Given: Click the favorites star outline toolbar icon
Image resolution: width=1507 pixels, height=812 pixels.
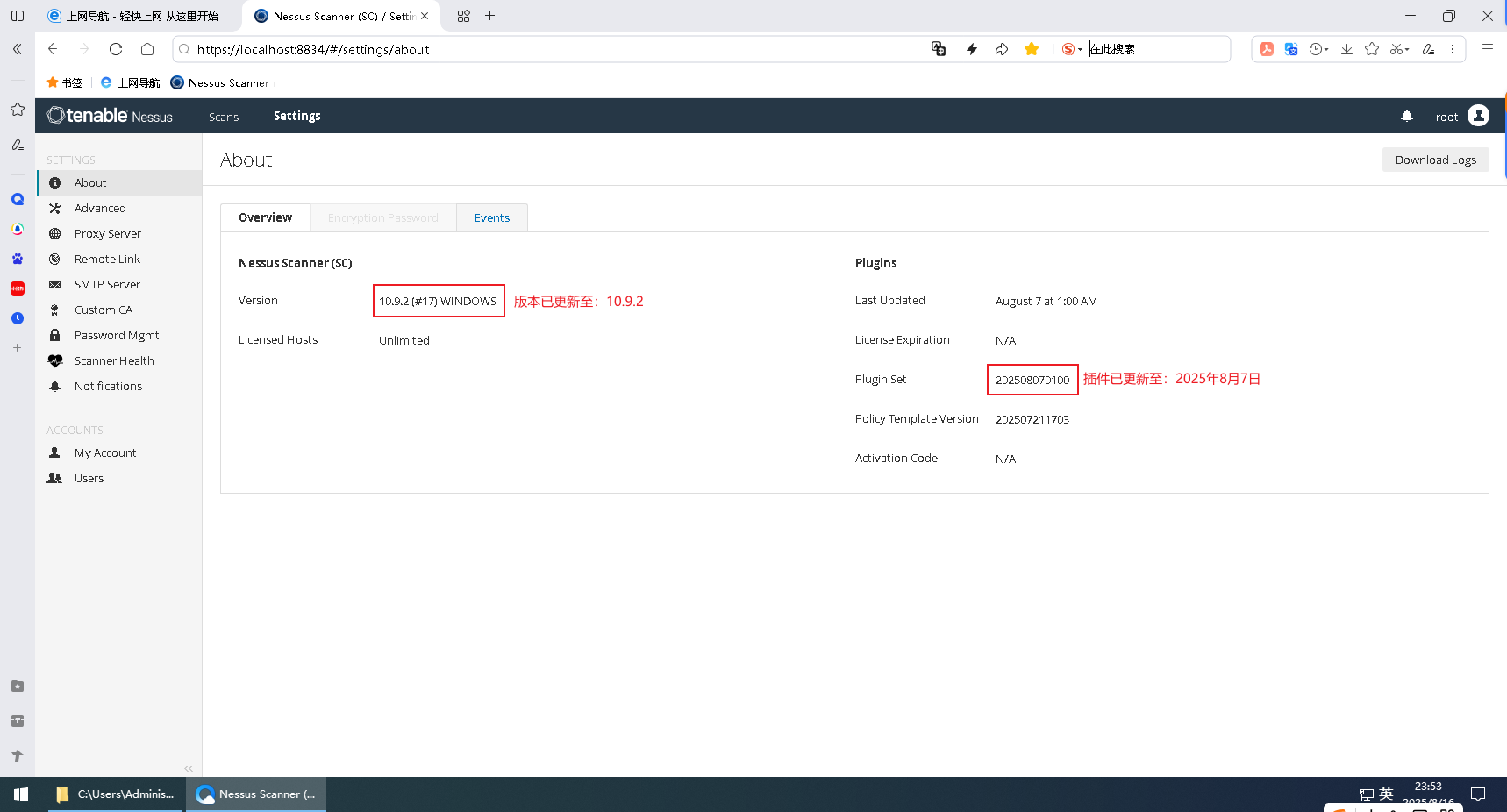Looking at the screenshot, I should [1372, 49].
